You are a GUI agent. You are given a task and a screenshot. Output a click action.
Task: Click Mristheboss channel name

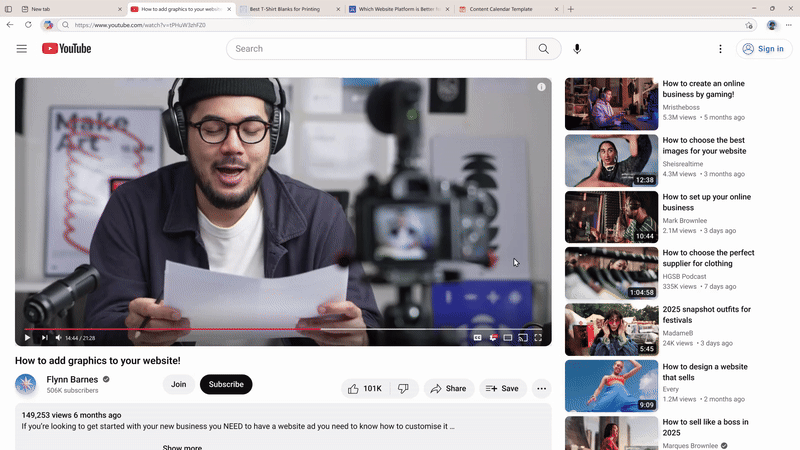pos(681,107)
